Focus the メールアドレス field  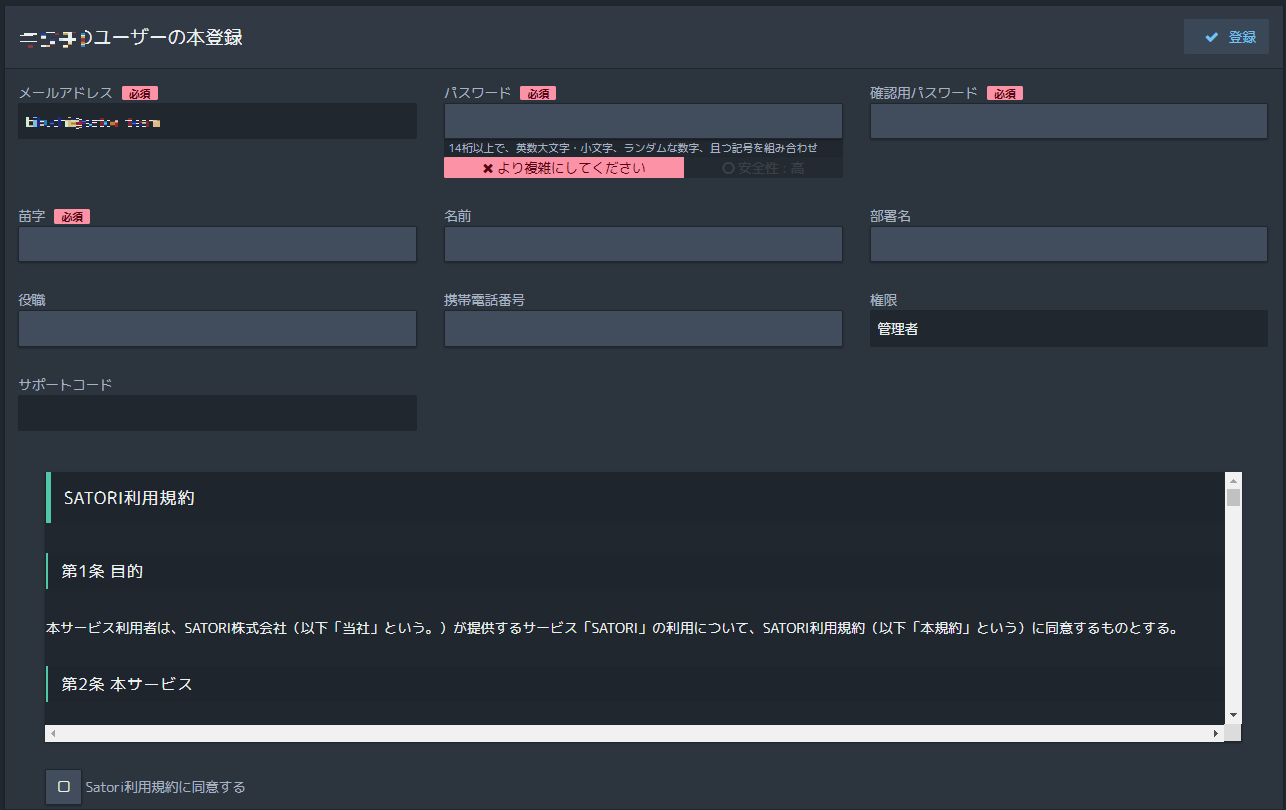[x=217, y=122]
